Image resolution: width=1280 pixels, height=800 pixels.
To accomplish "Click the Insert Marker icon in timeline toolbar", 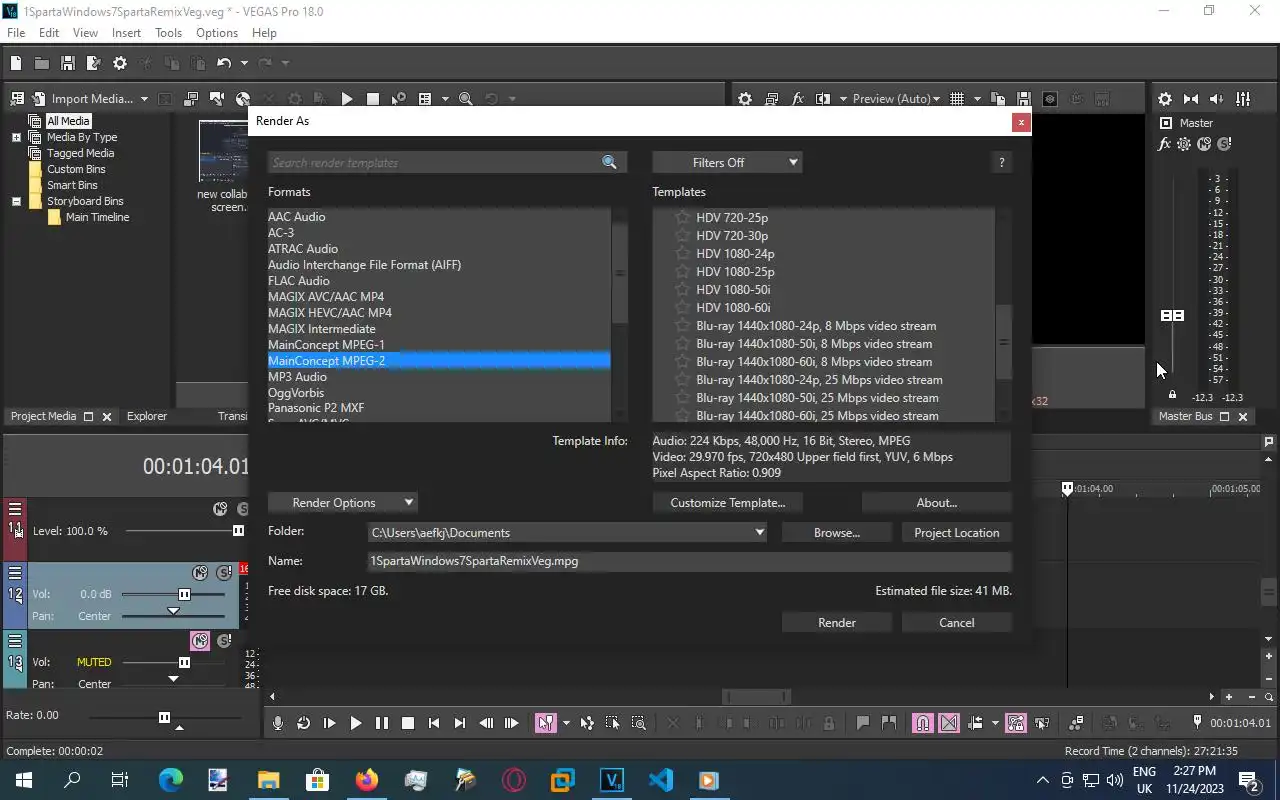I will point(862,723).
